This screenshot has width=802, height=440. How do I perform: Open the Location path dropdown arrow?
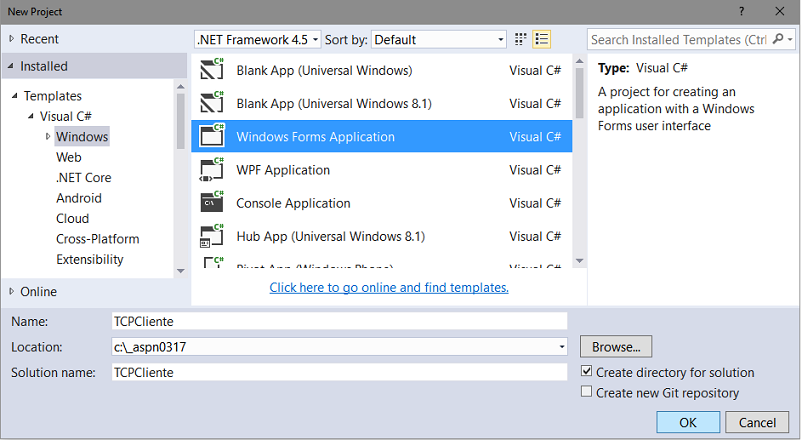click(x=562, y=347)
